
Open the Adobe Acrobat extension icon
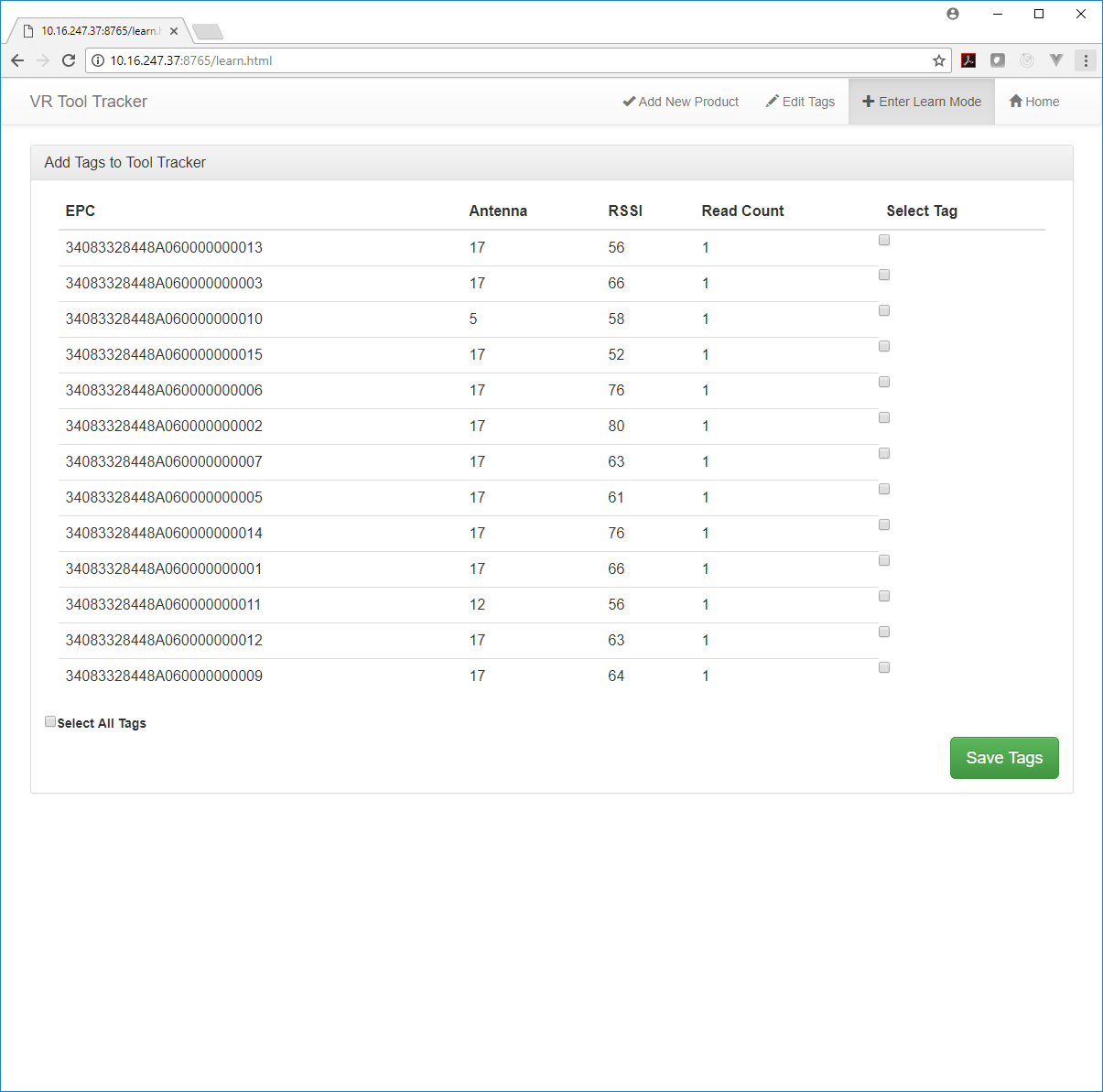pyautogui.click(x=968, y=60)
